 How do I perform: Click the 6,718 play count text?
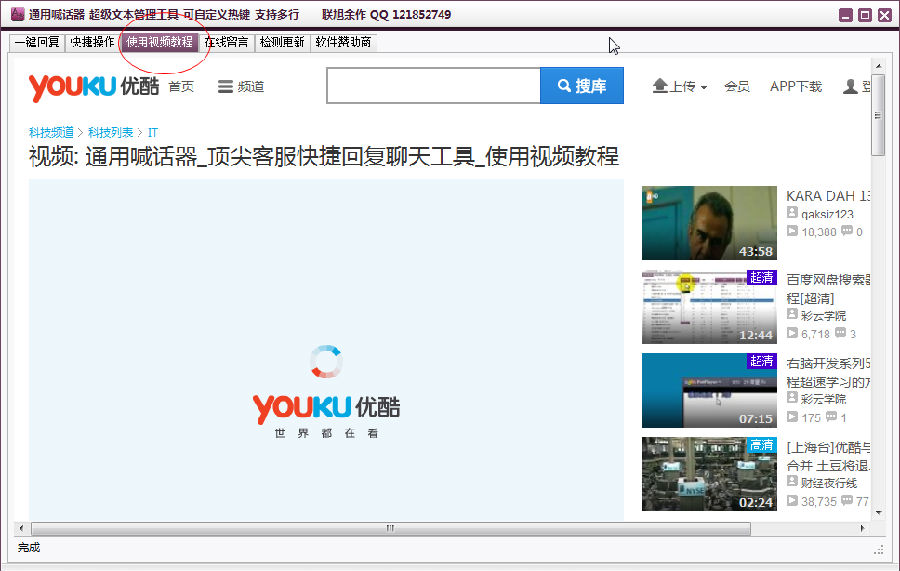click(x=815, y=334)
